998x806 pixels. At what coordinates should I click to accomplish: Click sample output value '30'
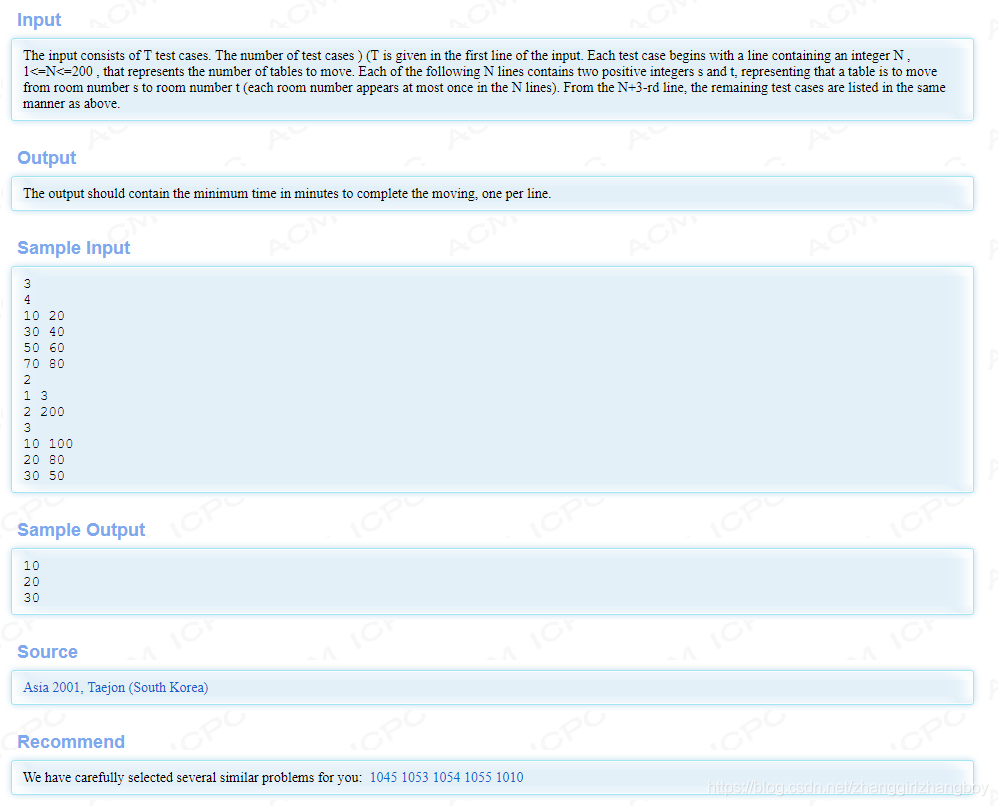31,598
